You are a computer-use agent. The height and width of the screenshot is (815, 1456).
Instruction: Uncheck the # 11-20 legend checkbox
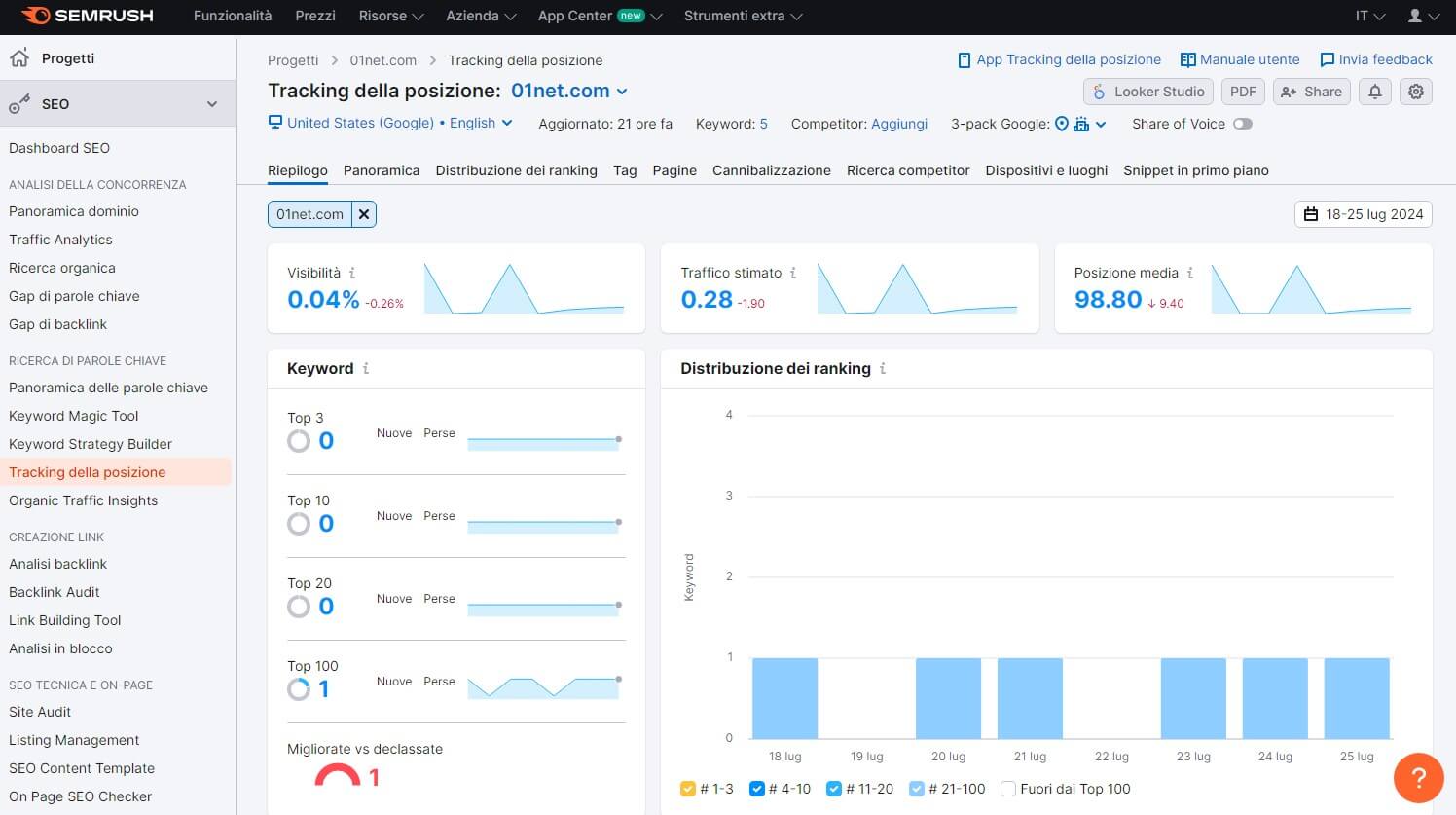[834, 789]
